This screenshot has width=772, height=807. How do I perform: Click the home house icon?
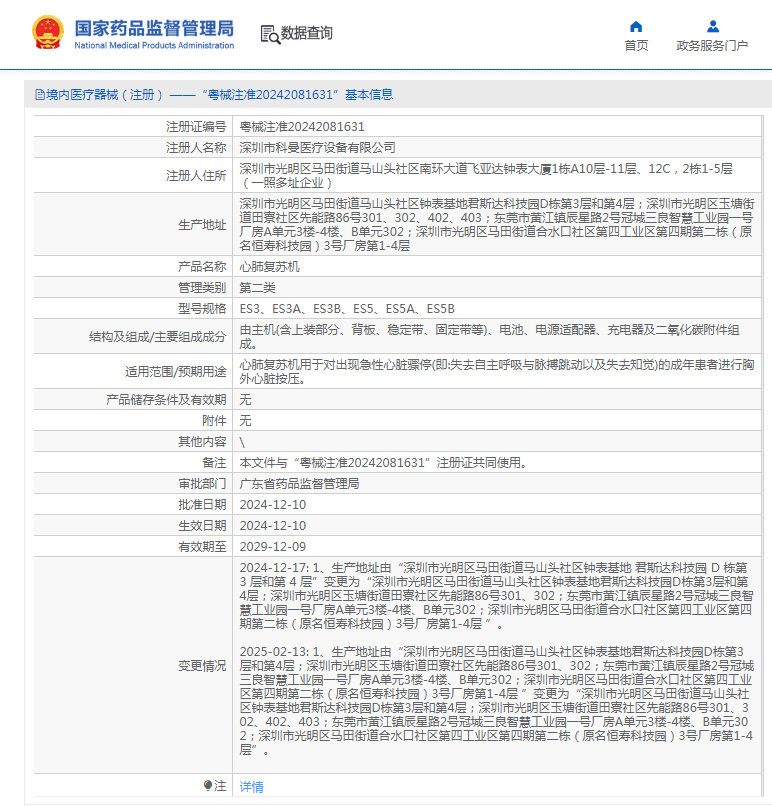click(636, 27)
